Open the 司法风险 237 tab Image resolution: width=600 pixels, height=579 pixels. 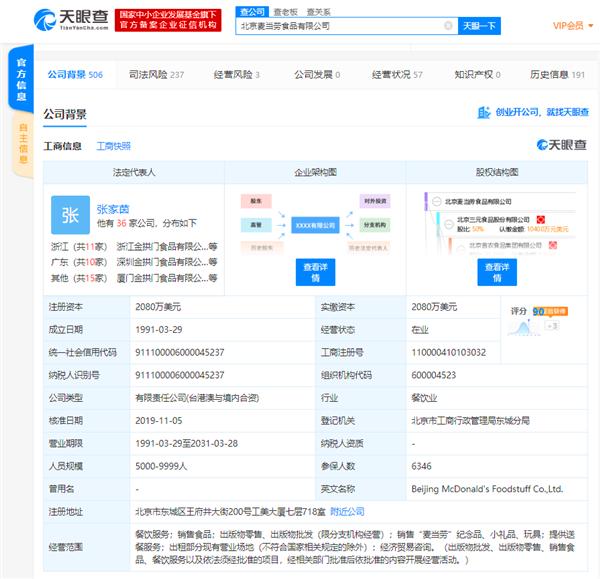click(x=156, y=75)
